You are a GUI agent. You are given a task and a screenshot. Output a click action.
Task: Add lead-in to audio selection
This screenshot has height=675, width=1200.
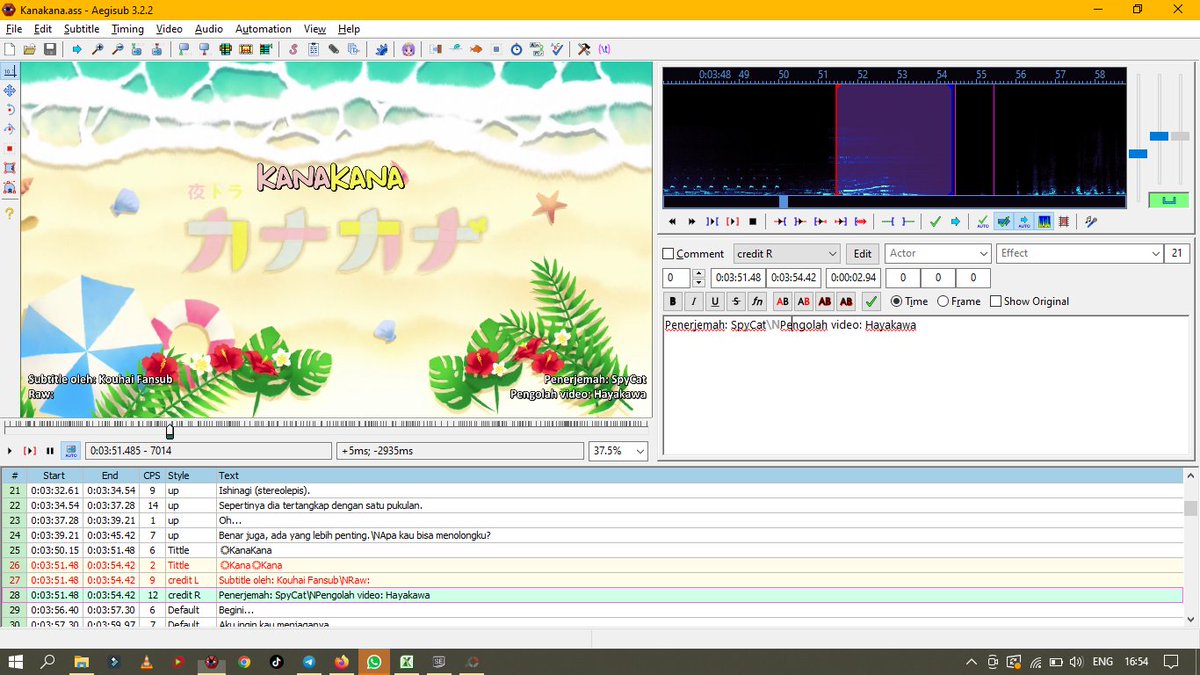[887, 221]
